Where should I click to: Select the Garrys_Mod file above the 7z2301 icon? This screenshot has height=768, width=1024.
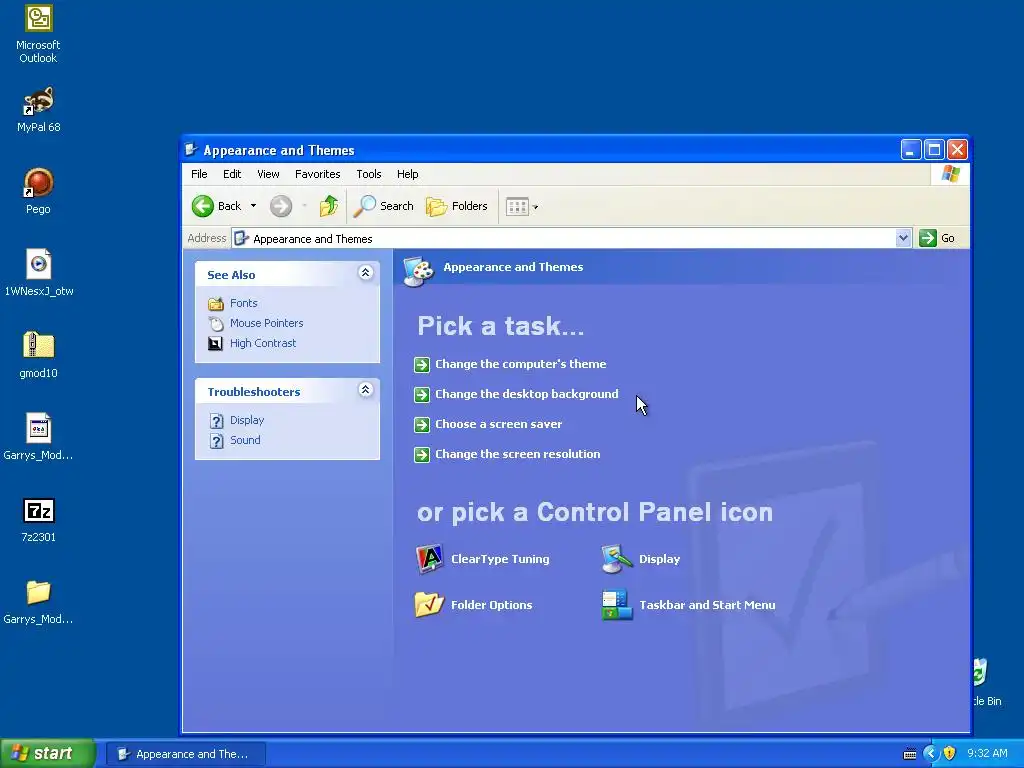coord(39,438)
